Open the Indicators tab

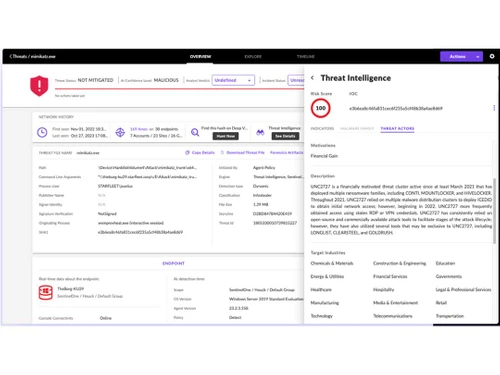(322, 128)
